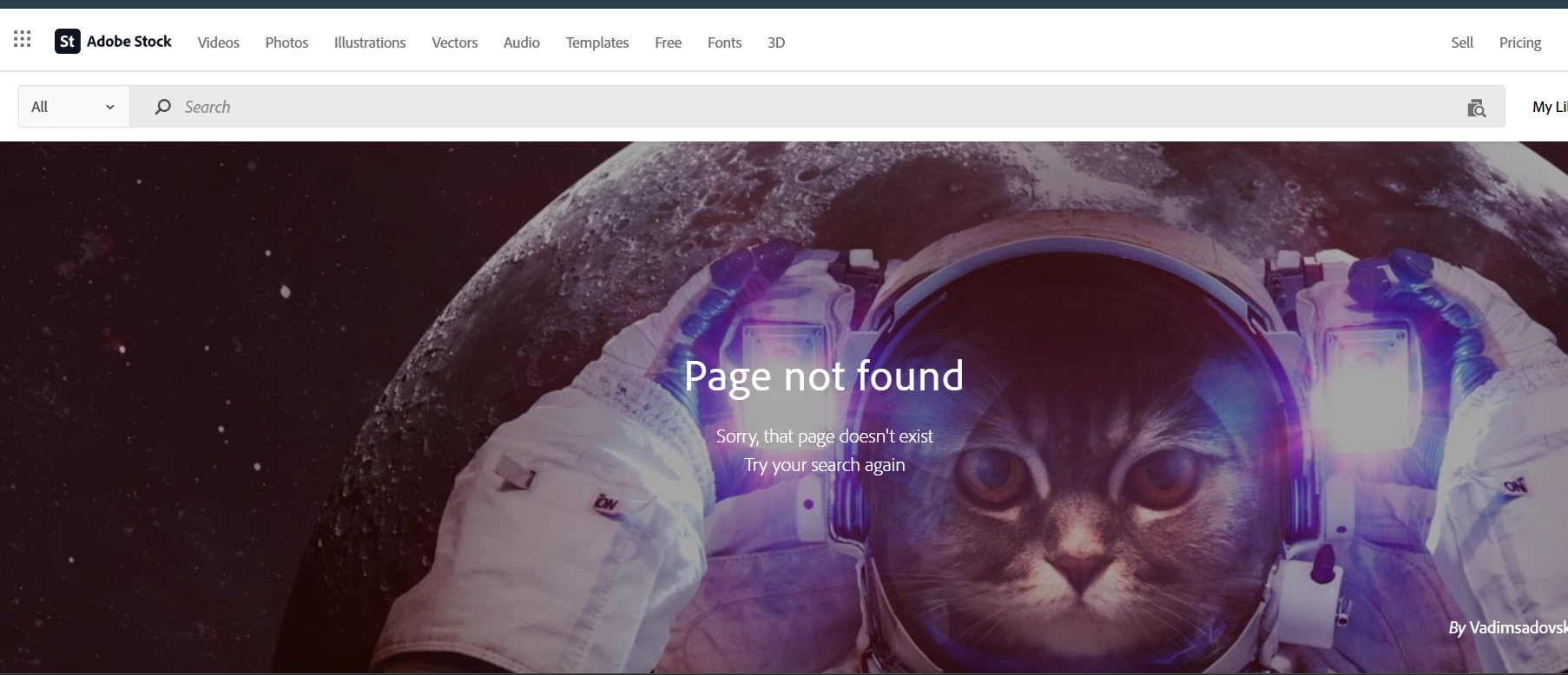Open the Templates menu item
The height and width of the screenshot is (675, 1568).
click(x=597, y=43)
